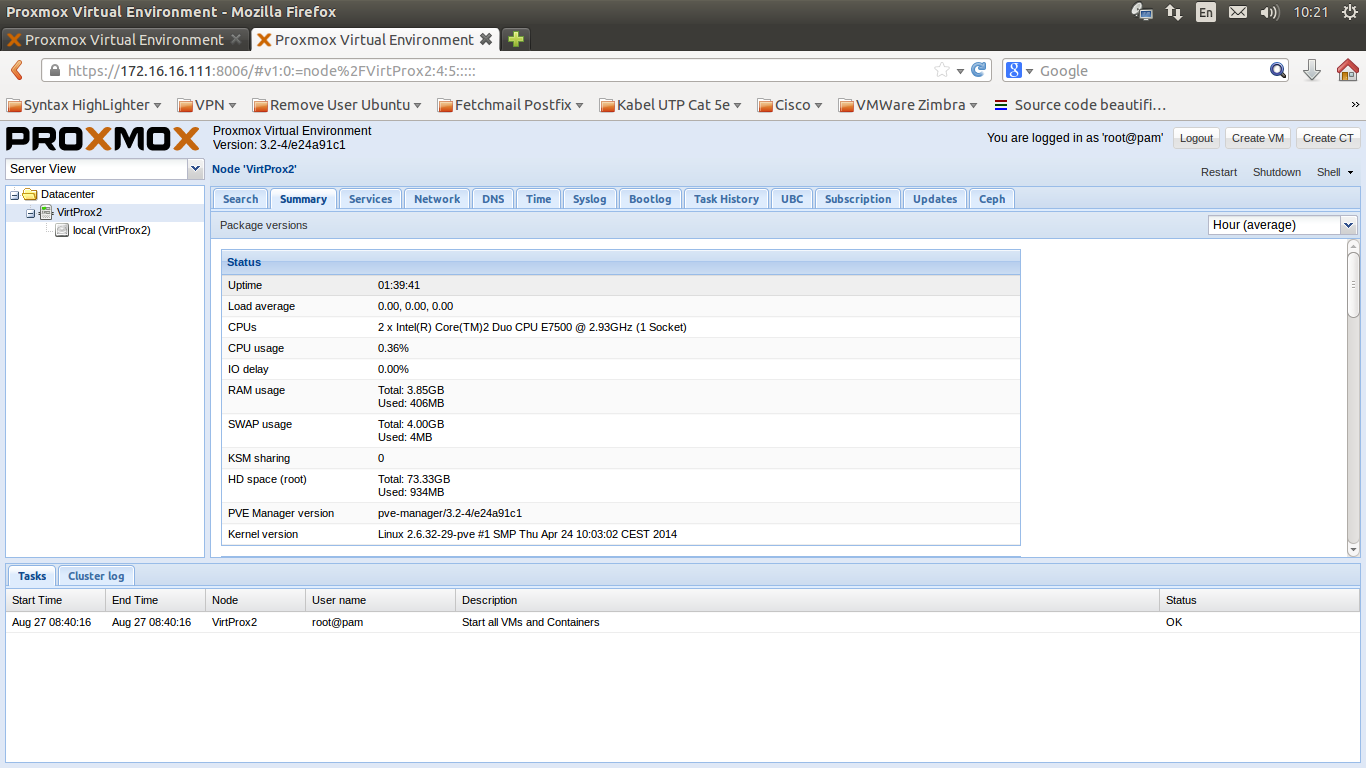The image size is (1366, 768).
Task: Click the Restart node button
Action: pyautogui.click(x=1219, y=172)
